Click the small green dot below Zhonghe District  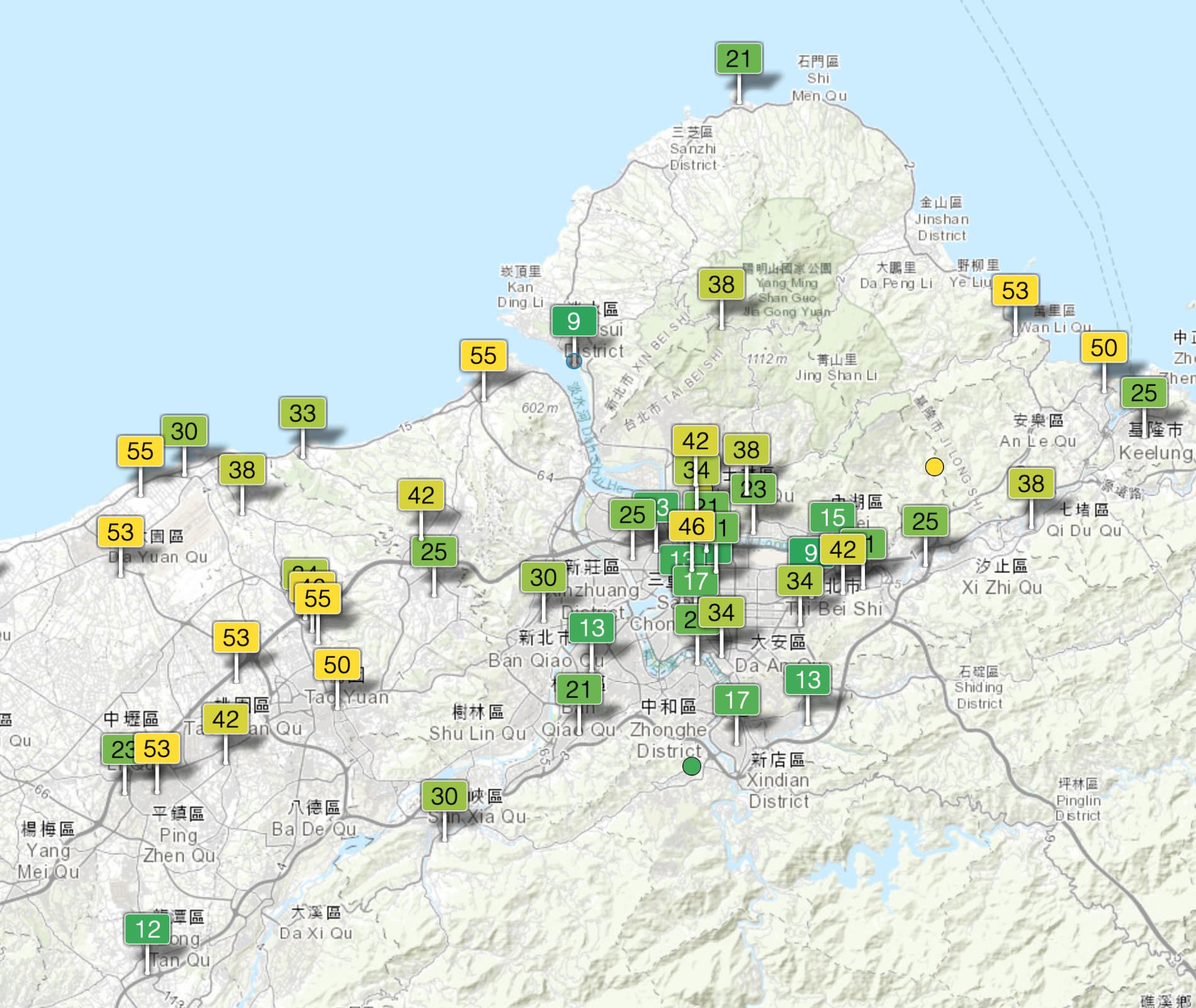[691, 766]
